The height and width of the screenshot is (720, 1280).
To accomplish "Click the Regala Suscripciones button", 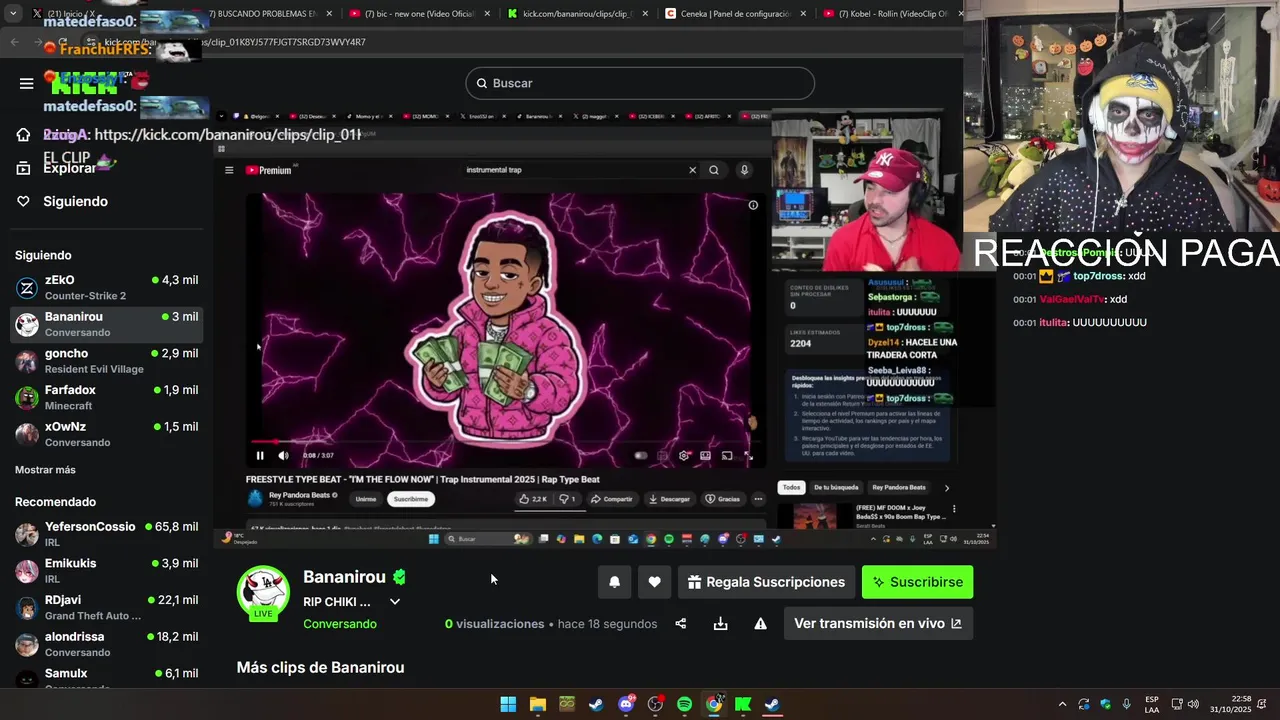I will pyautogui.click(x=767, y=582).
